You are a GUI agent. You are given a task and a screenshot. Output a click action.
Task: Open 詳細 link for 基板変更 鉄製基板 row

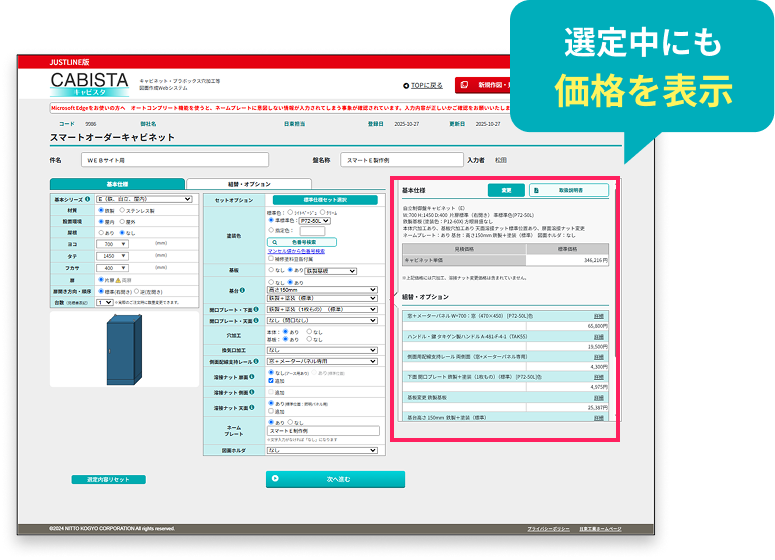[x=599, y=398]
